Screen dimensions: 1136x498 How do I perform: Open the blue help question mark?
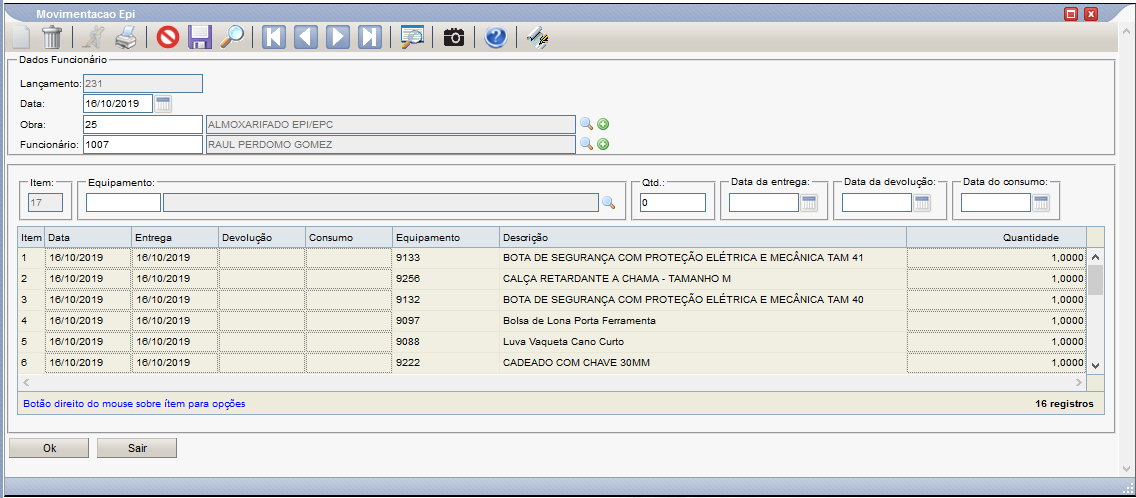[496, 37]
